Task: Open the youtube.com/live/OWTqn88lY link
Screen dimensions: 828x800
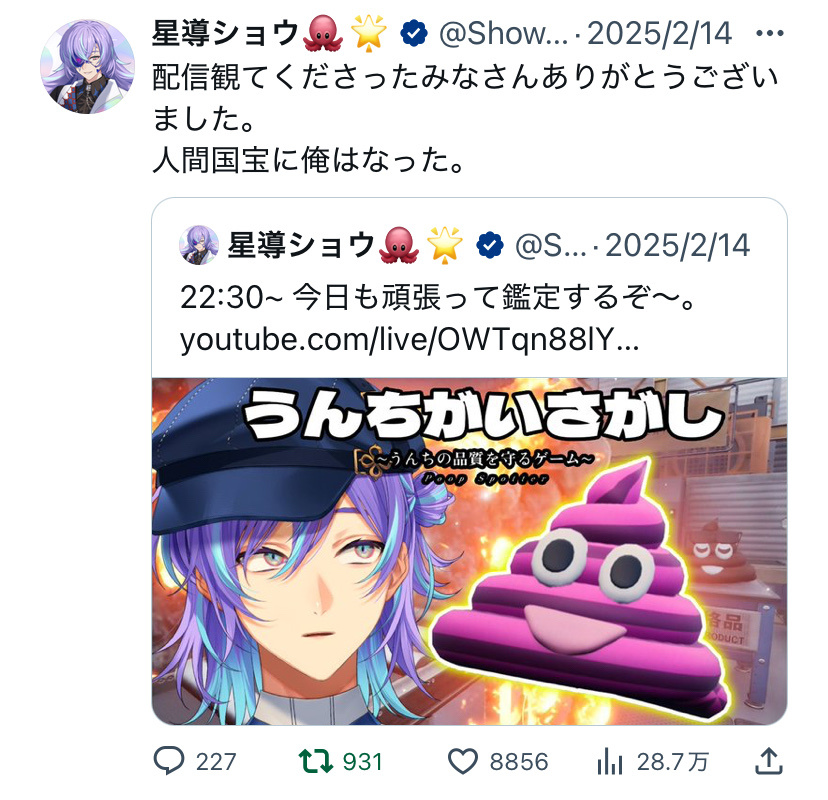Action: click(409, 340)
